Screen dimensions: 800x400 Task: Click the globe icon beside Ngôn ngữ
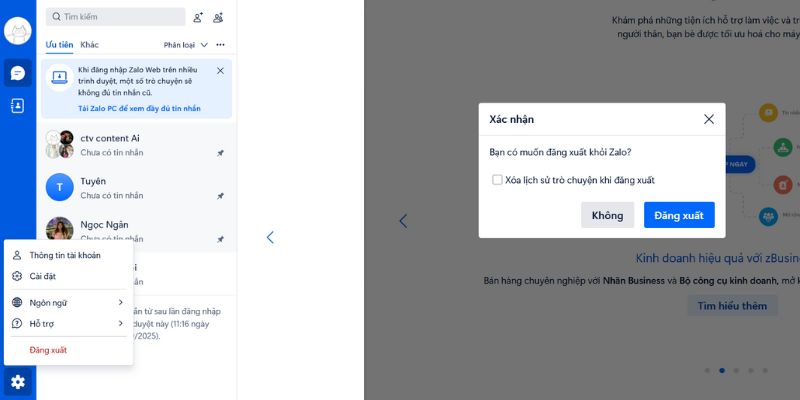[17, 303]
